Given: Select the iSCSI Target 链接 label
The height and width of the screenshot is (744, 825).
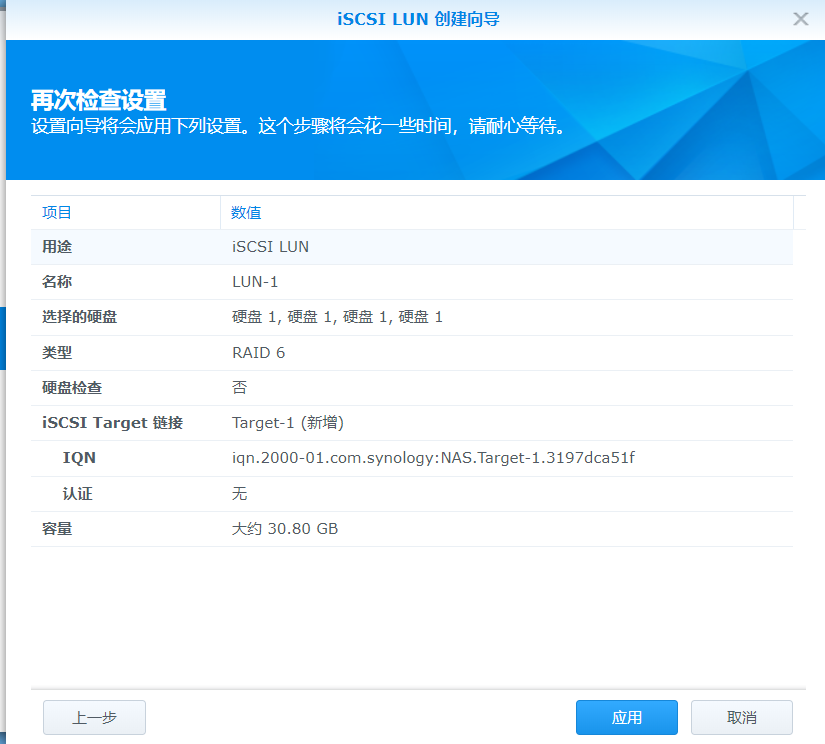Looking at the screenshot, I should coord(112,423).
